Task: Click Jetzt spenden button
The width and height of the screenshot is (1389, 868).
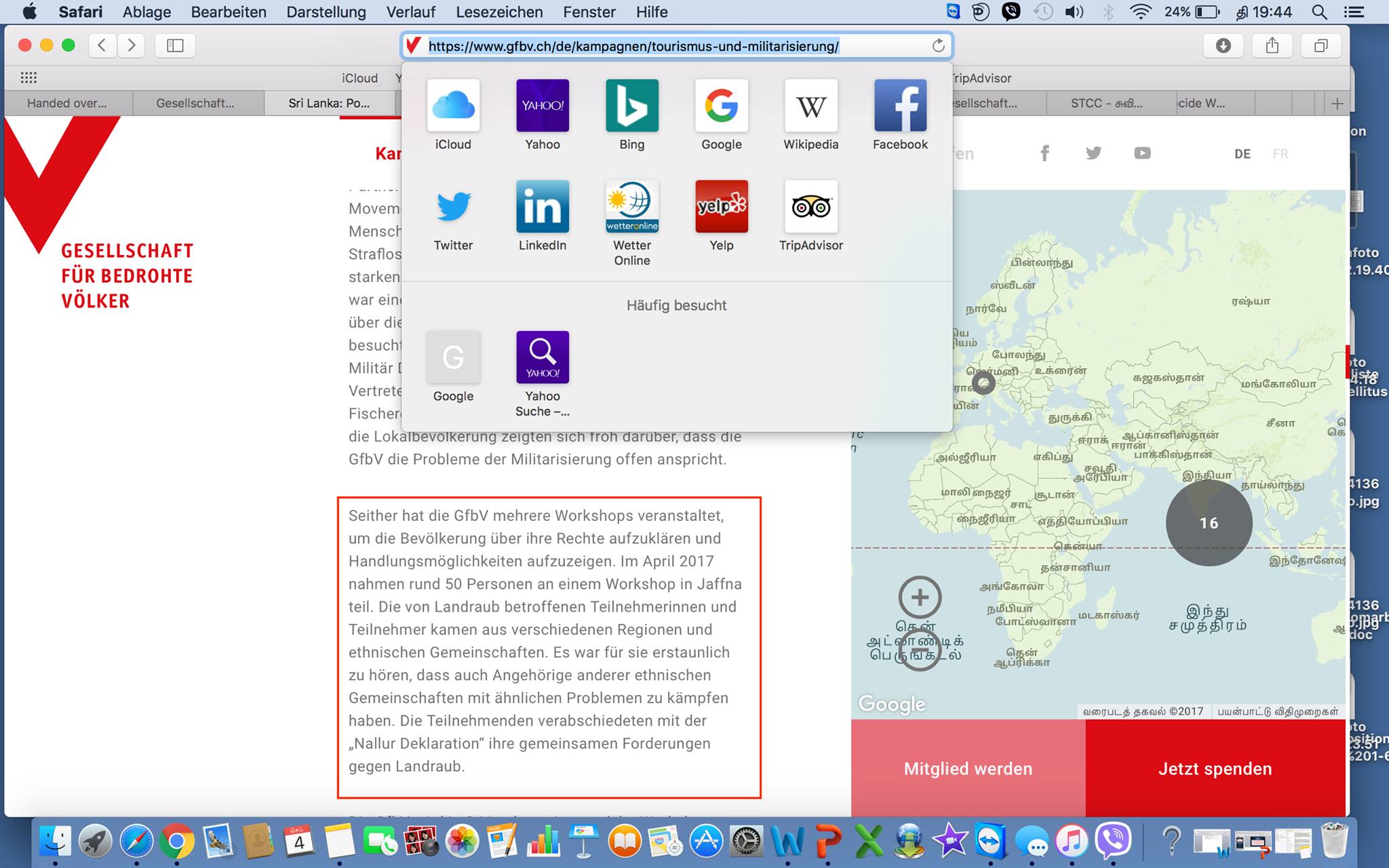Action: click(x=1215, y=768)
